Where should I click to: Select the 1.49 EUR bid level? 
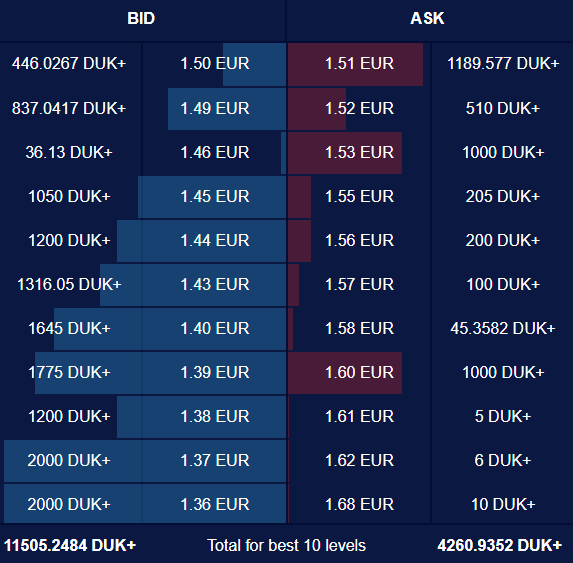tap(215, 109)
